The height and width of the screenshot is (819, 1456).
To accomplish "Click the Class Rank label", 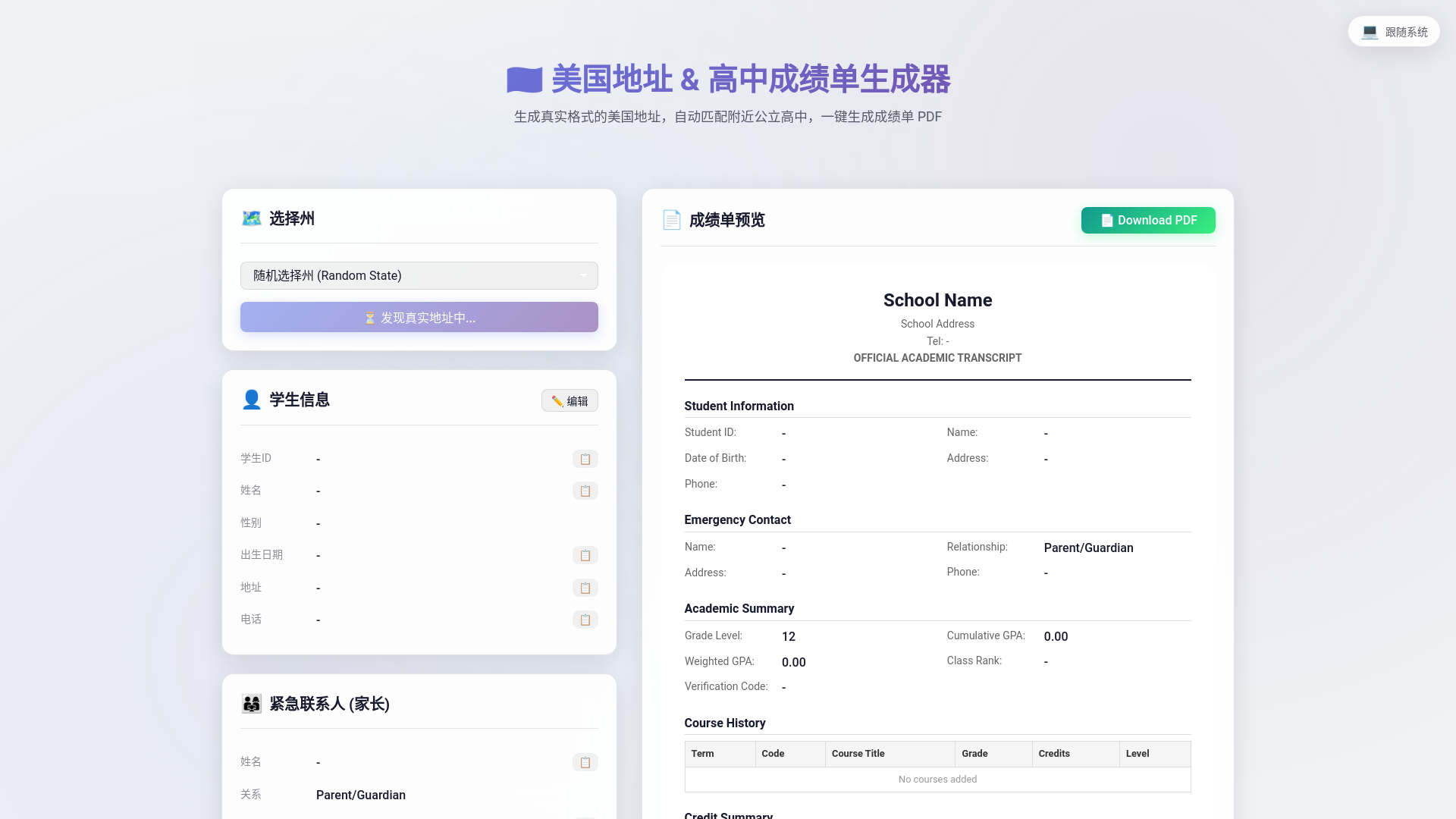I will [x=974, y=661].
